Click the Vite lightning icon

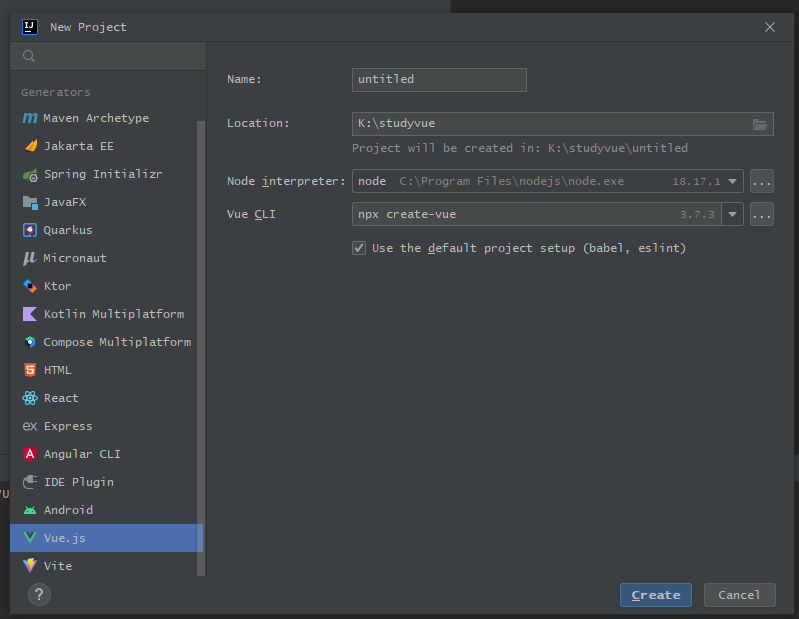[x=30, y=566]
